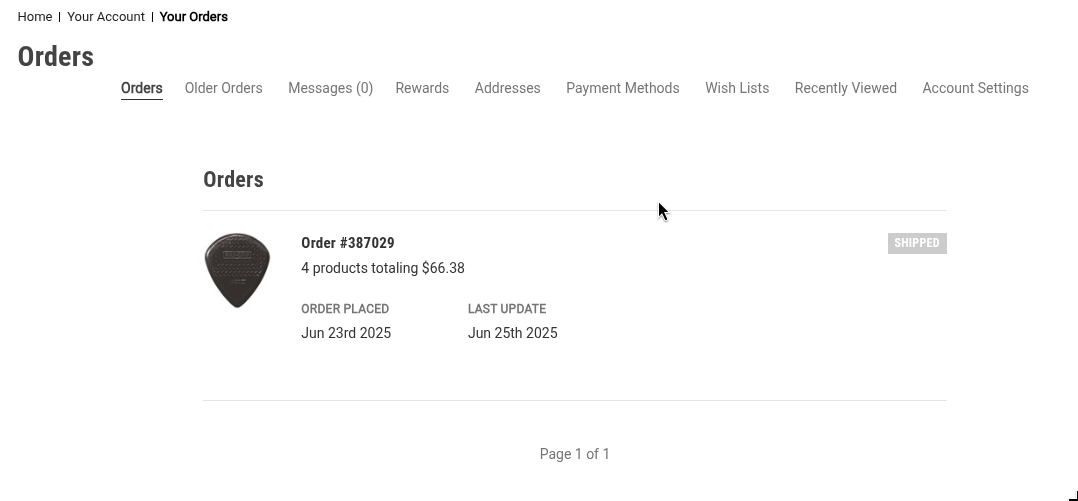Select the Orders tab
The height and width of the screenshot is (501, 1078).
point(142,88)
